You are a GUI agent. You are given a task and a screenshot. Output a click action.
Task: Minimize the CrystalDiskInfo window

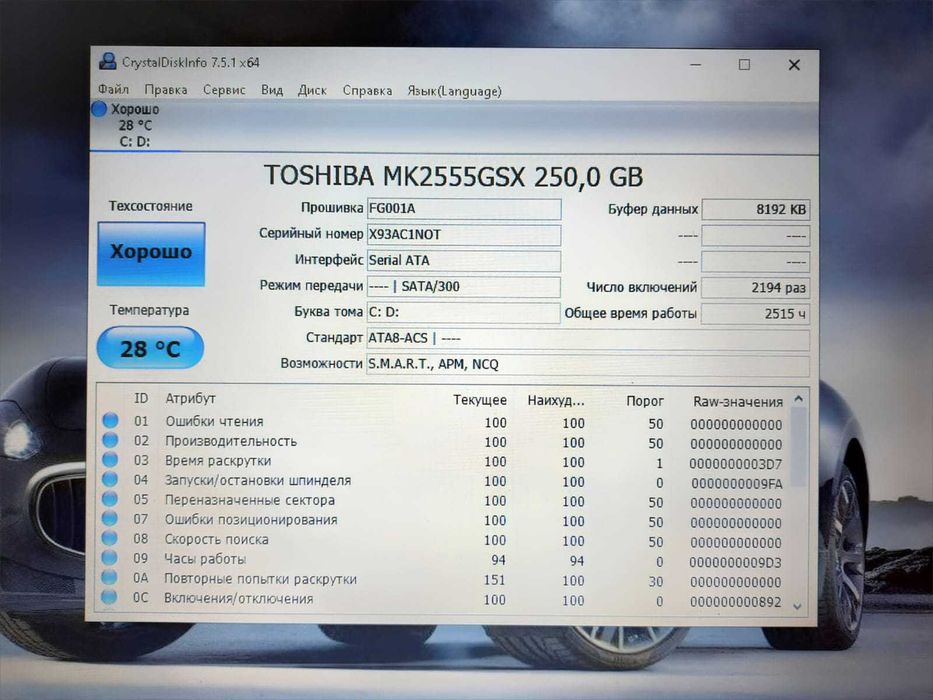pos(696,64)
